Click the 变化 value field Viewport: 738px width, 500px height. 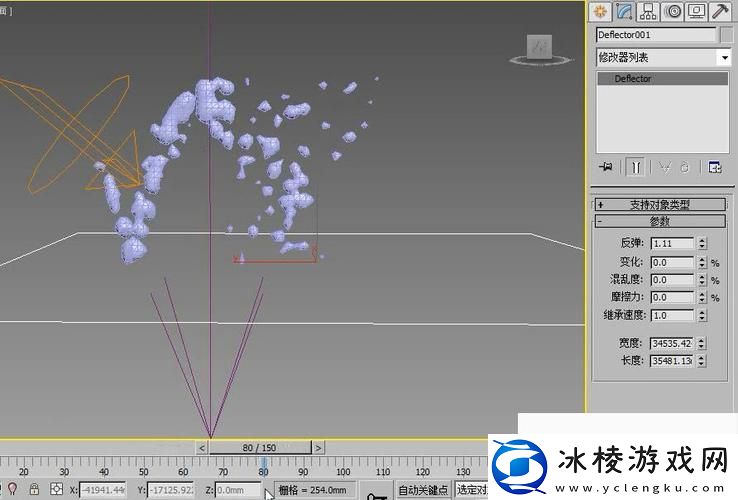point(672,262)
